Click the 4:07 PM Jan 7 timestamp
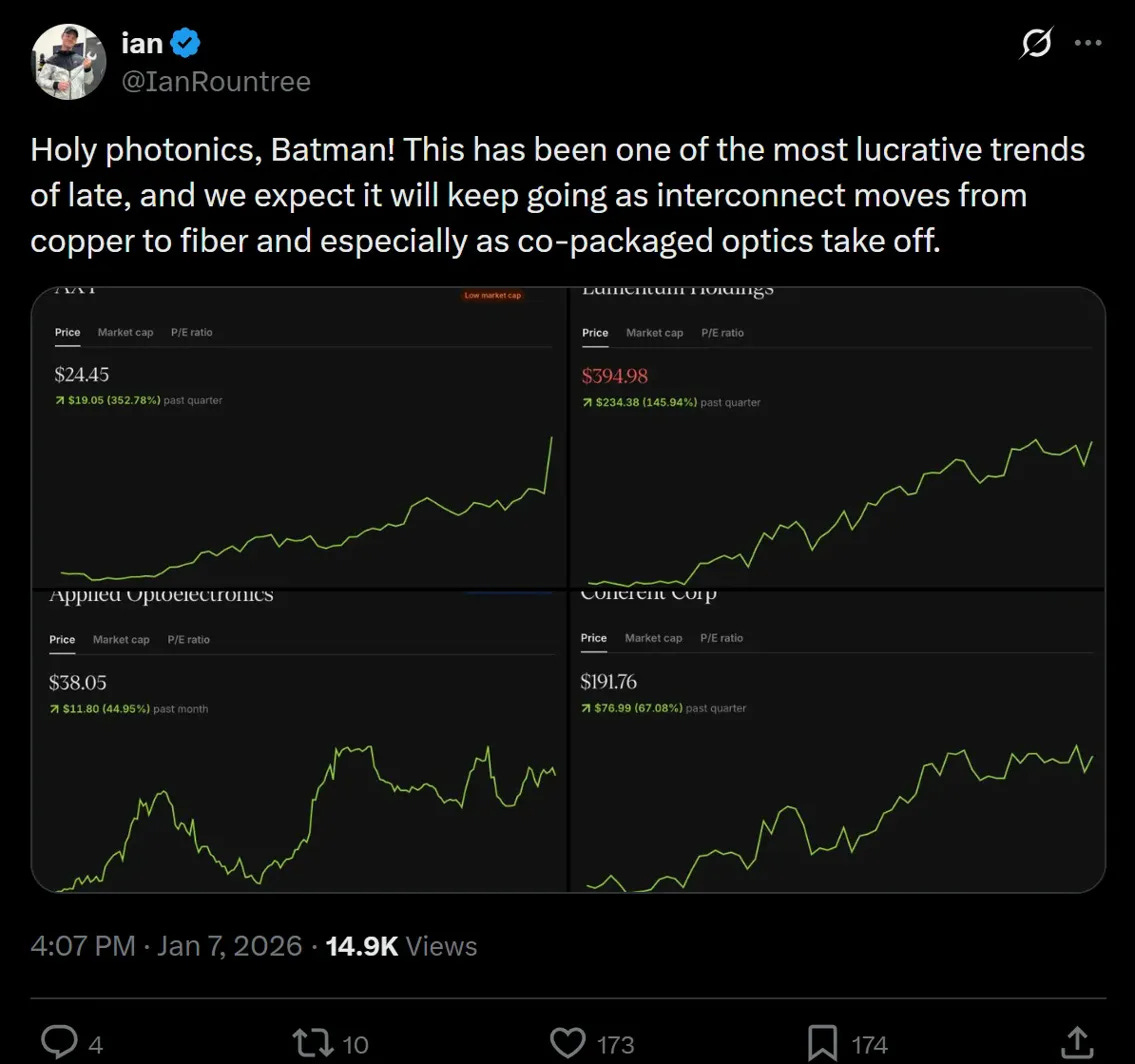The width and height of the screenshot is (1135, 1064). click(x=166, y=946)
